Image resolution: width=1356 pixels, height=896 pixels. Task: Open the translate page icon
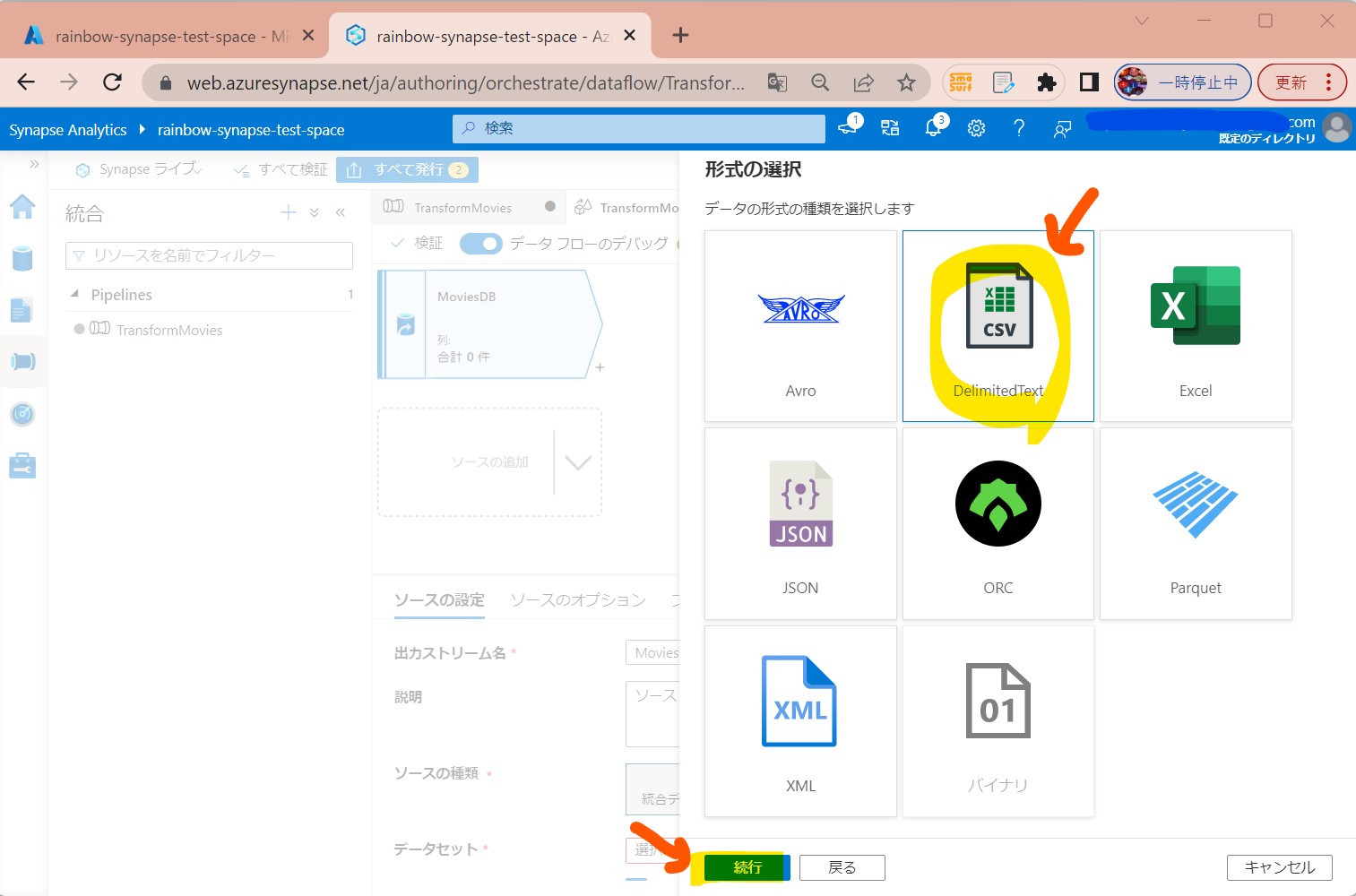pos(777,82)
